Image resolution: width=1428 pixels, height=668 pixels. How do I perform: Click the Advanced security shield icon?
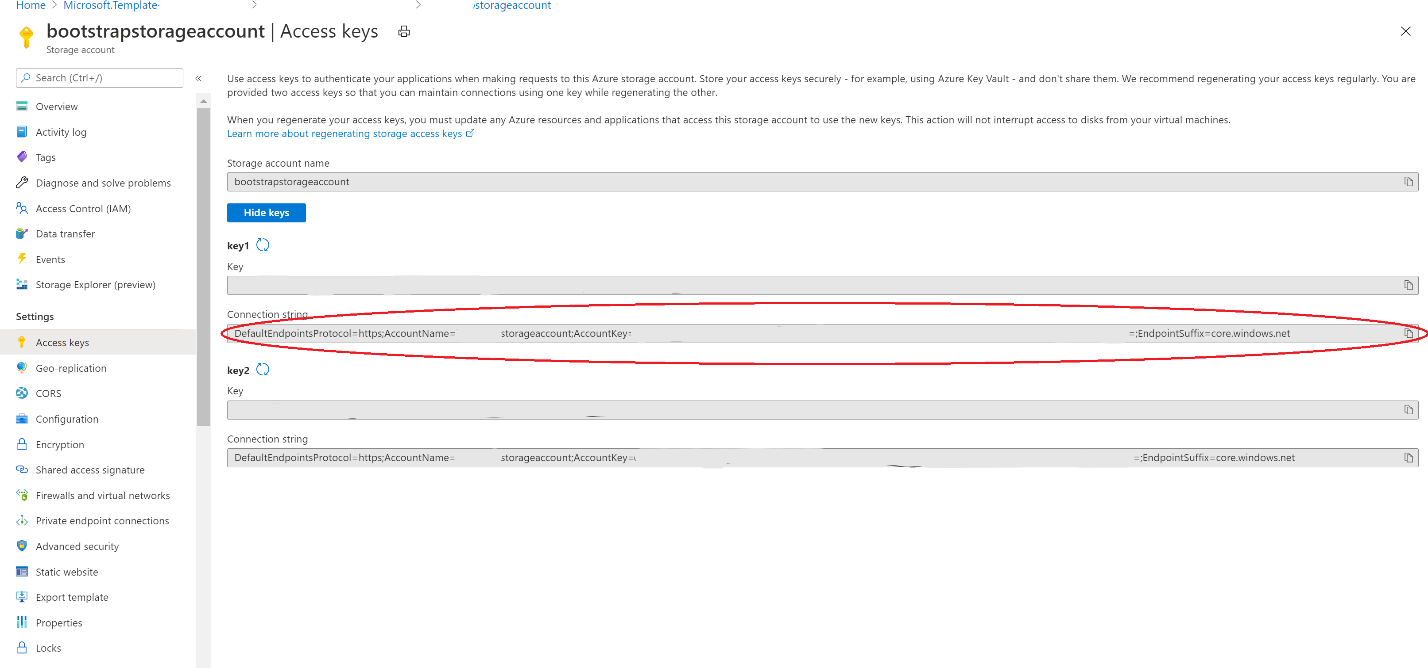coord(22,546)
